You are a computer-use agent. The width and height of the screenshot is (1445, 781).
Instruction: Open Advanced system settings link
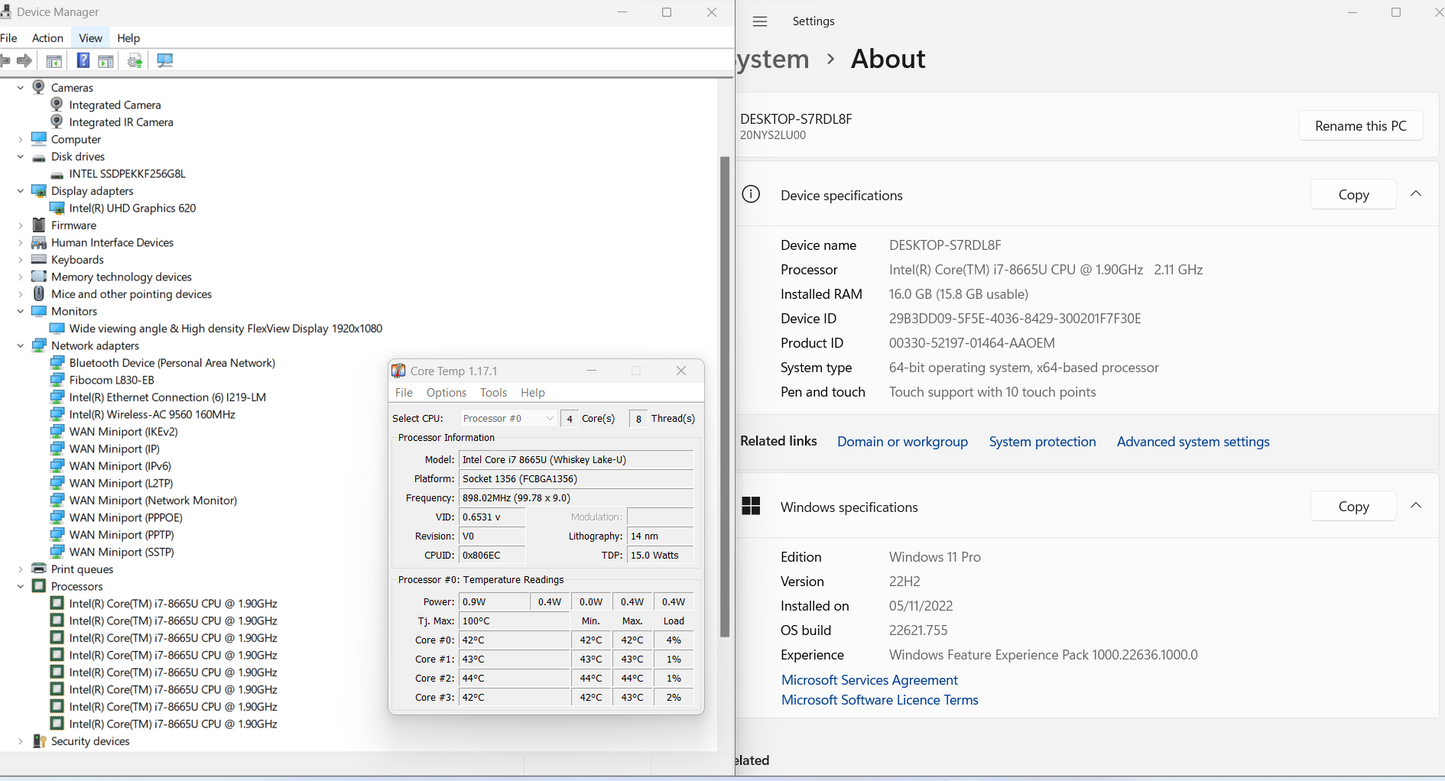pyautogui.click(x=1193, y=442)
